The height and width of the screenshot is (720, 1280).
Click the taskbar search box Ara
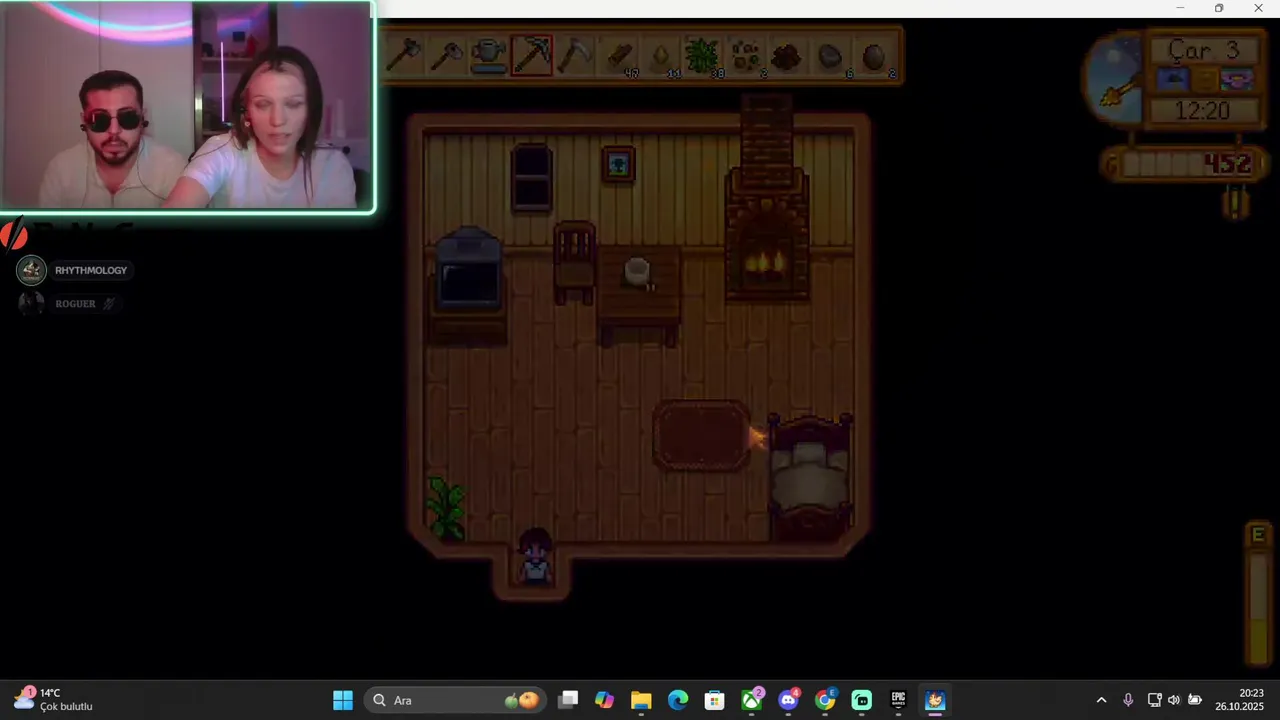pos(455,700)
